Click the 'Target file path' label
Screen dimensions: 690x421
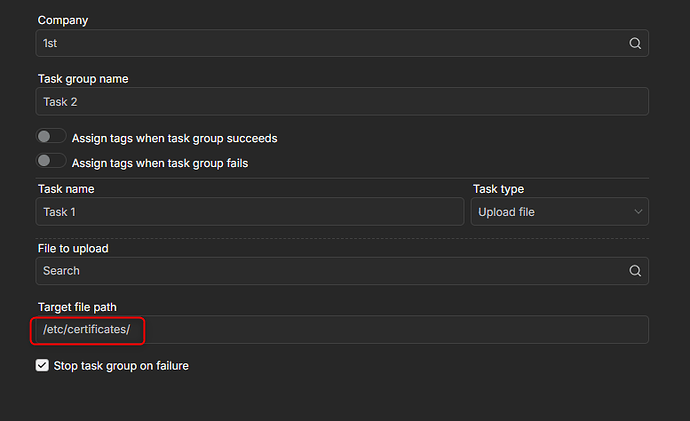[x=78, y=307]
